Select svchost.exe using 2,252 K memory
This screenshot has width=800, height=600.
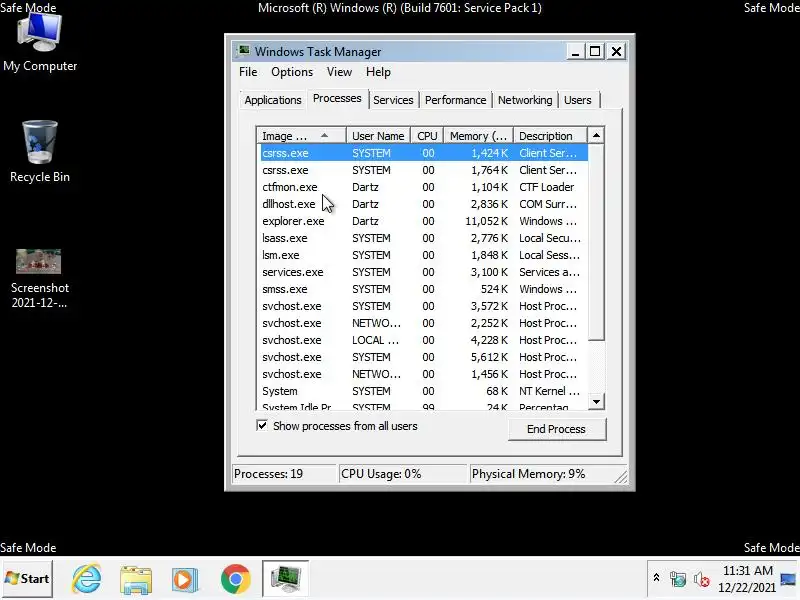click(424, 323)
